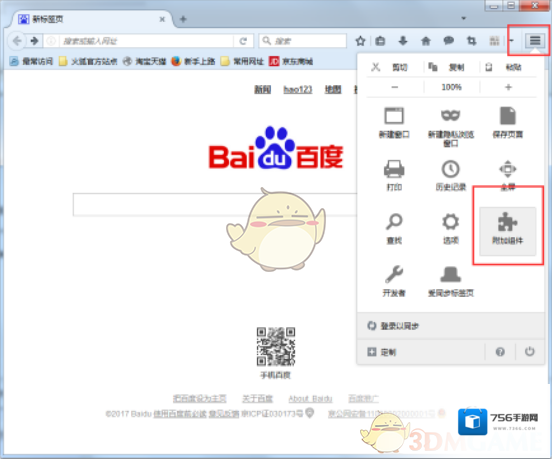Expand the small toolbar dropdown arrow

tap(512, 41)
